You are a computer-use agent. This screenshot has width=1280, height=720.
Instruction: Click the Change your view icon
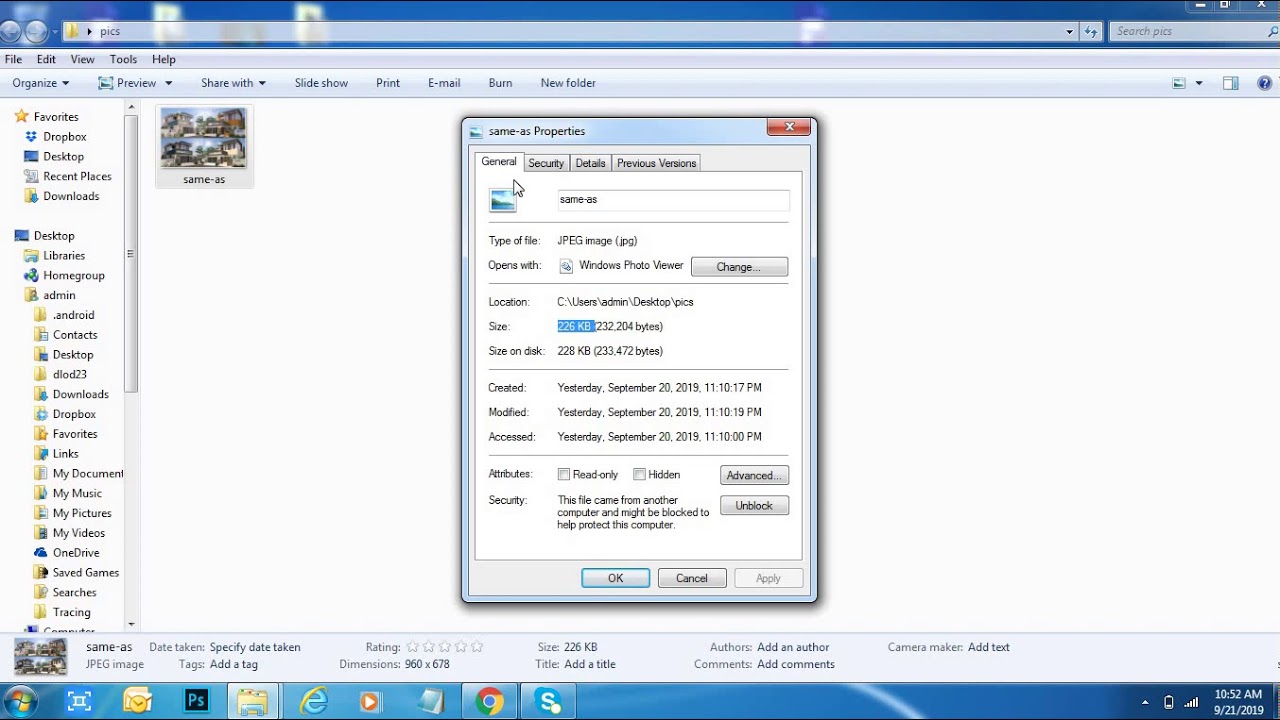coord(1180,83)
